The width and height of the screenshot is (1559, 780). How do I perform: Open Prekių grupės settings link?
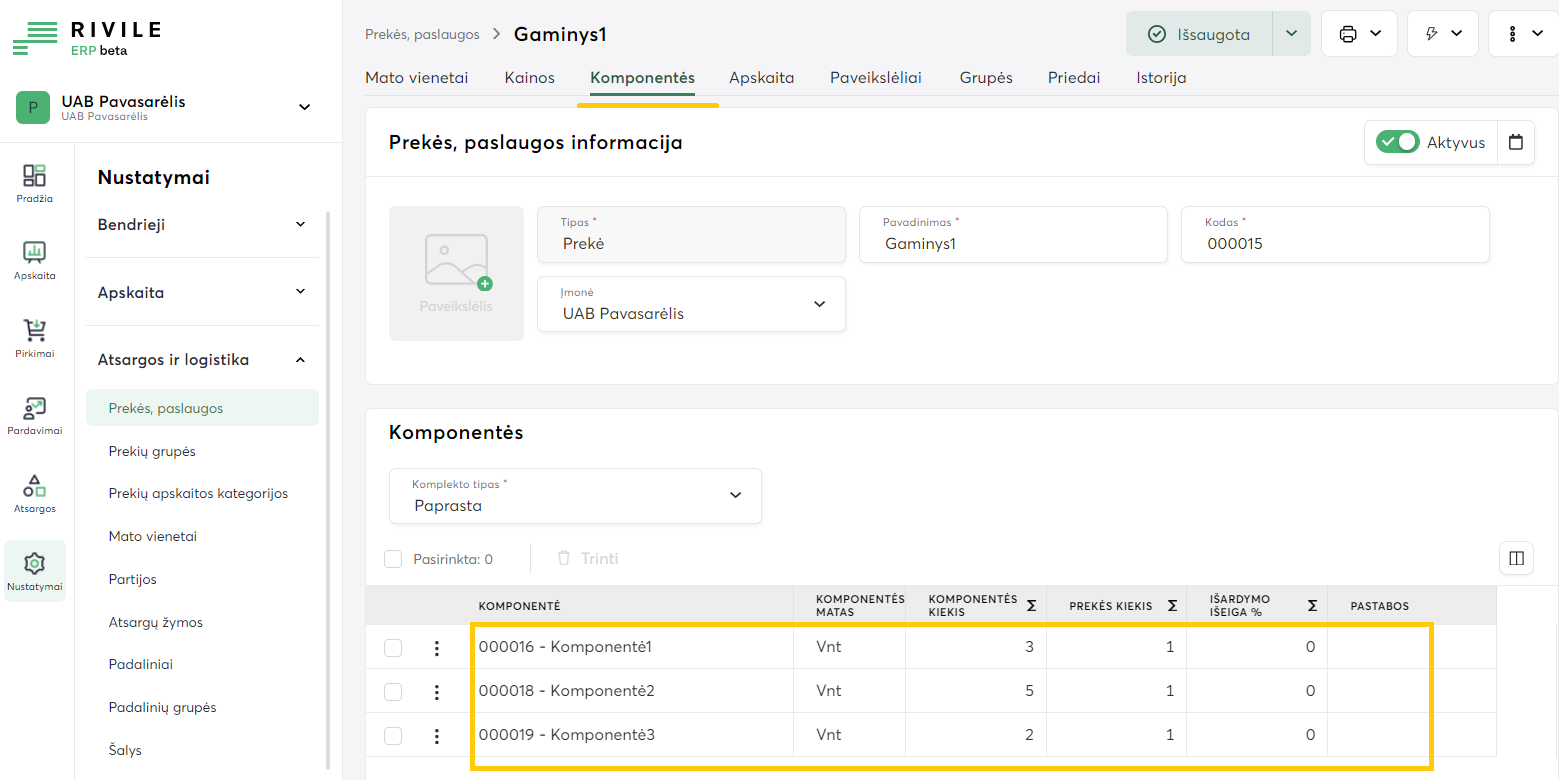tap(152, 451)
